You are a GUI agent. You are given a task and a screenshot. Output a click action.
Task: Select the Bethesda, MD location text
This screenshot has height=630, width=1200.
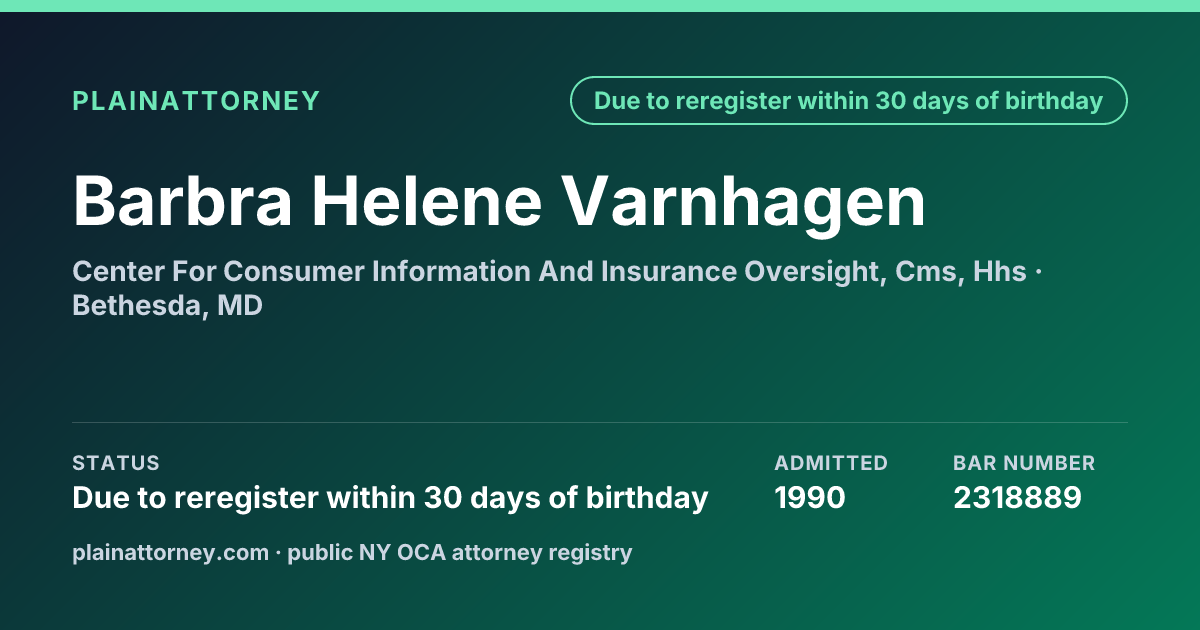tap(167, 306)
